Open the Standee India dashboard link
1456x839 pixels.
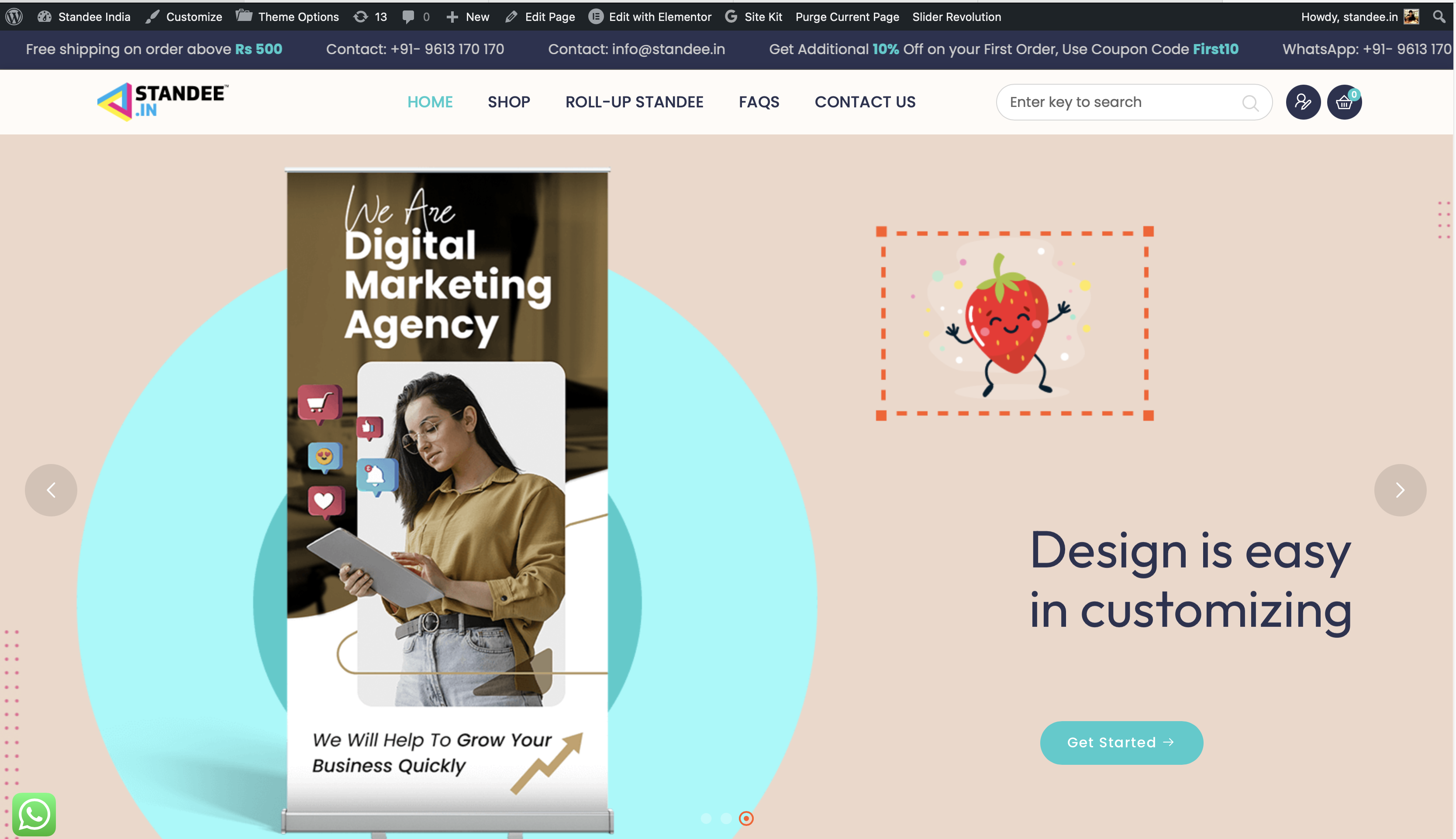tap(84, 17)
